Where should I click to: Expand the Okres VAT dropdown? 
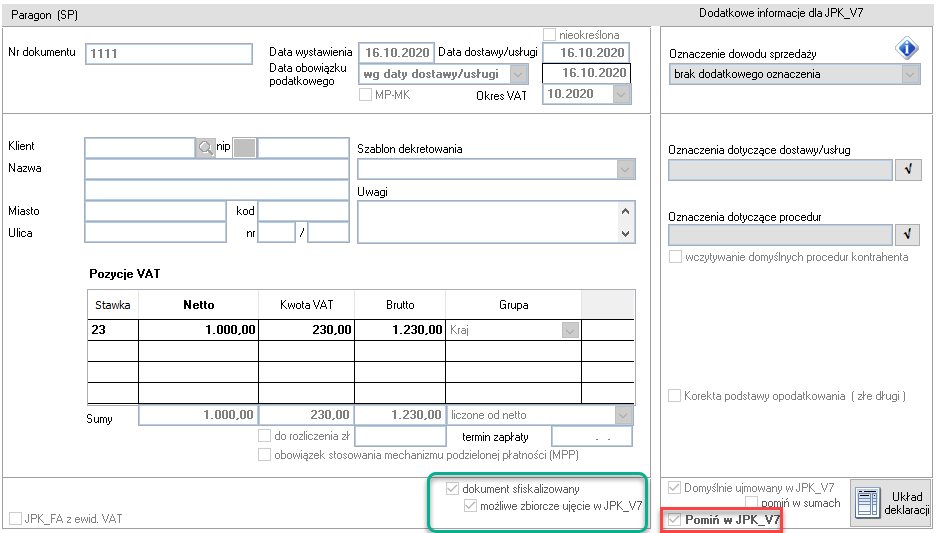click(x=621, y=94)
